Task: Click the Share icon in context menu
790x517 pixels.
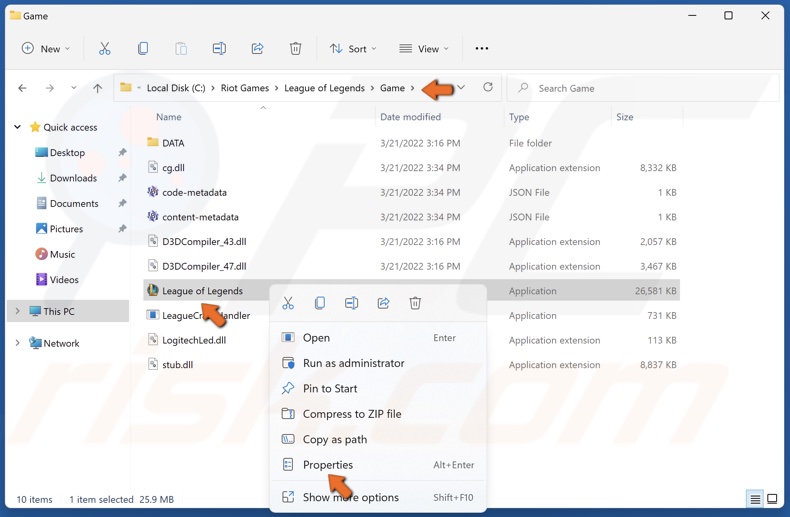Action: tap(383, 303)
